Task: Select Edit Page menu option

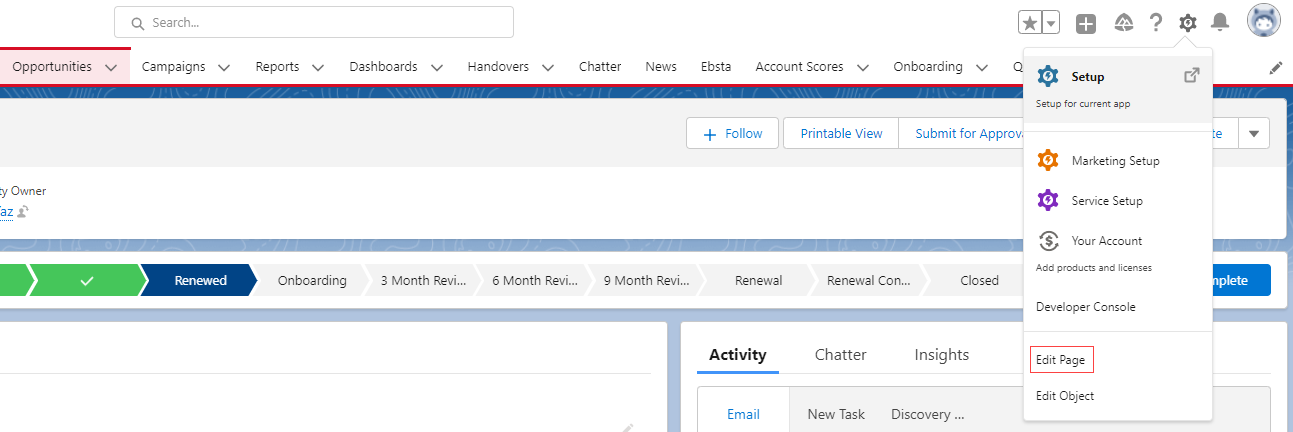Action: tap(1061, 359)
